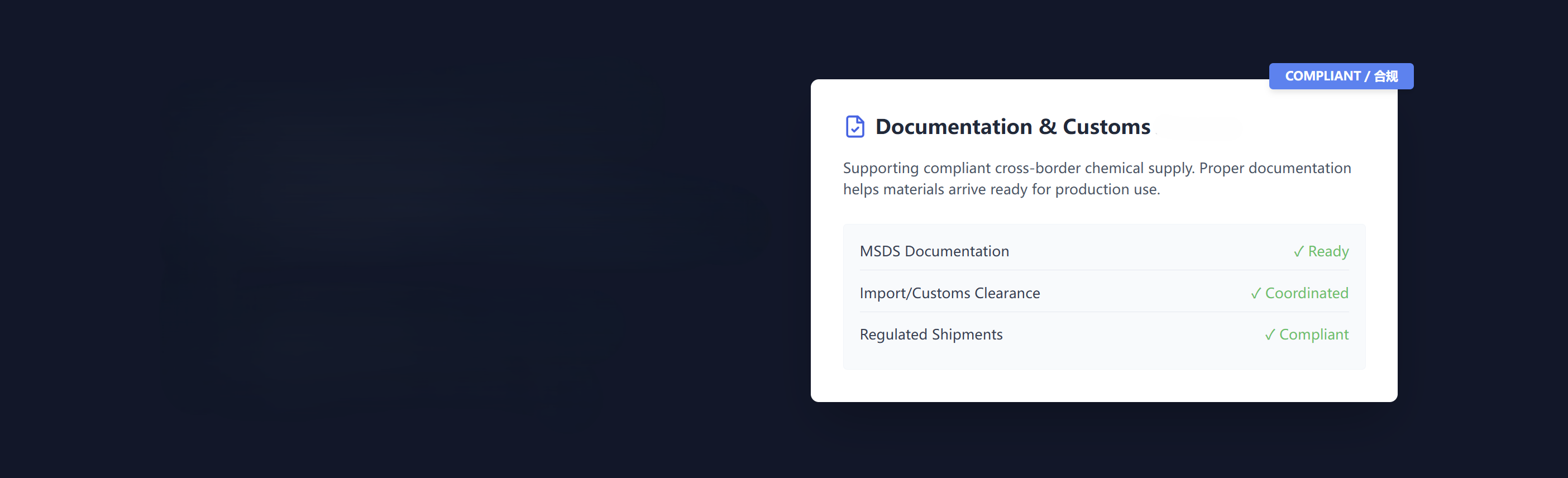The height and width of the screenshot is (478, 1568).
Task: Click the 合规 characters in the badge
Action: coord(1385,76)
